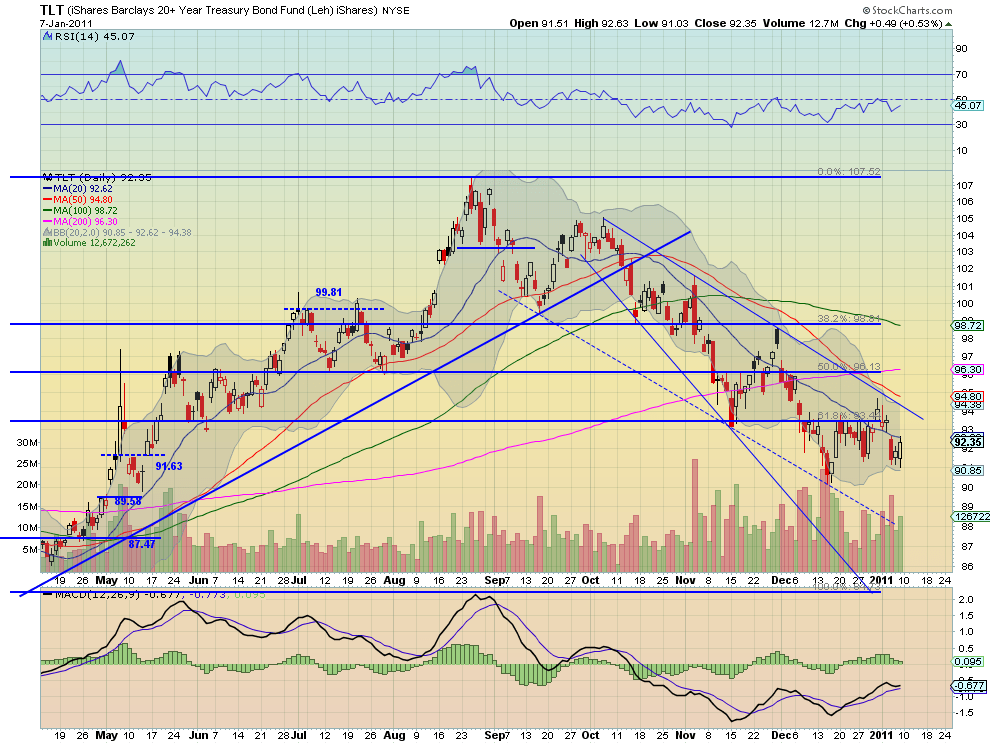
Task: Click the magenta MA(200) line swatch in legend
Action: (x=47, y=222)
